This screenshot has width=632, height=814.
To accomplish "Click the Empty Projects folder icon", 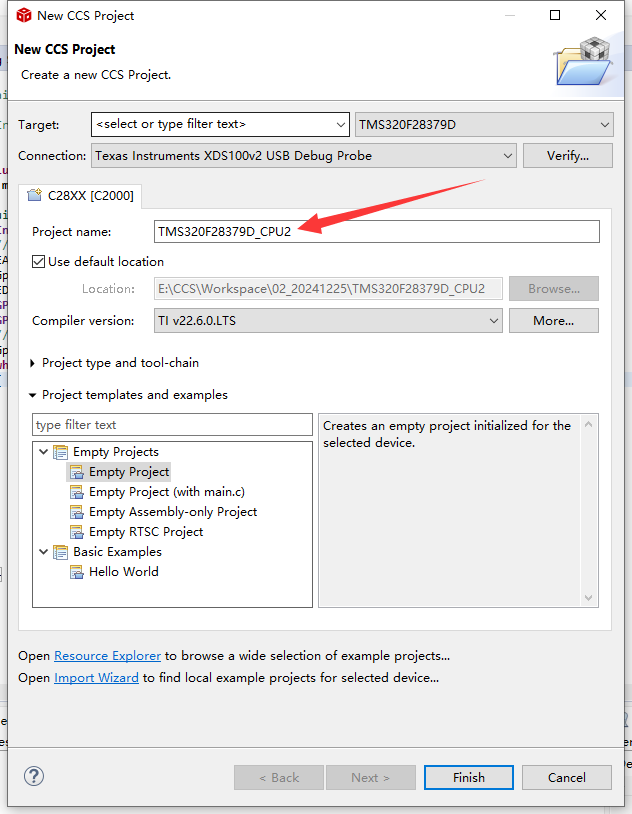I will coord(60,452).
